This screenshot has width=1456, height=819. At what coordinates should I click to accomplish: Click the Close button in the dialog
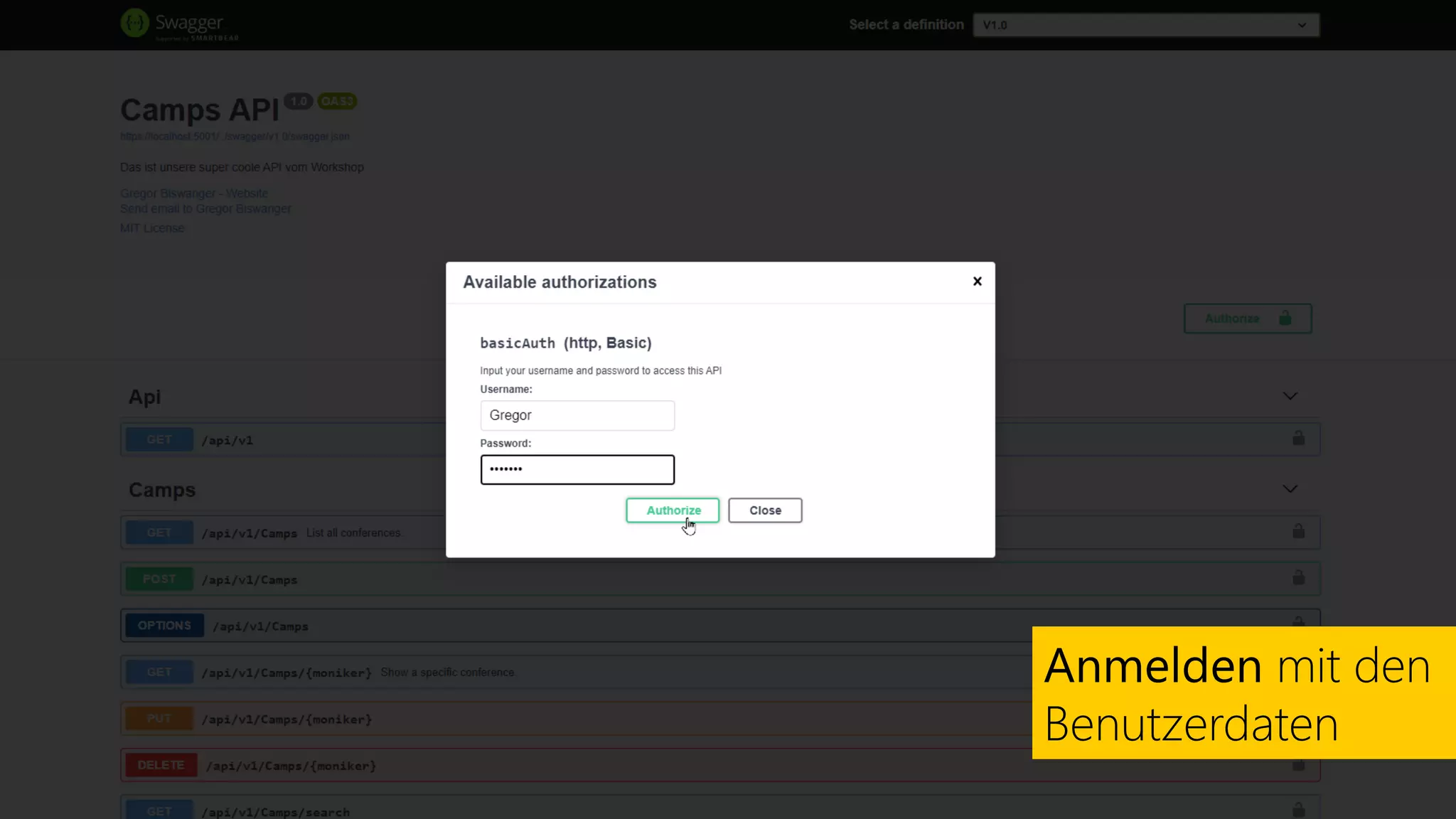point(765,510)
